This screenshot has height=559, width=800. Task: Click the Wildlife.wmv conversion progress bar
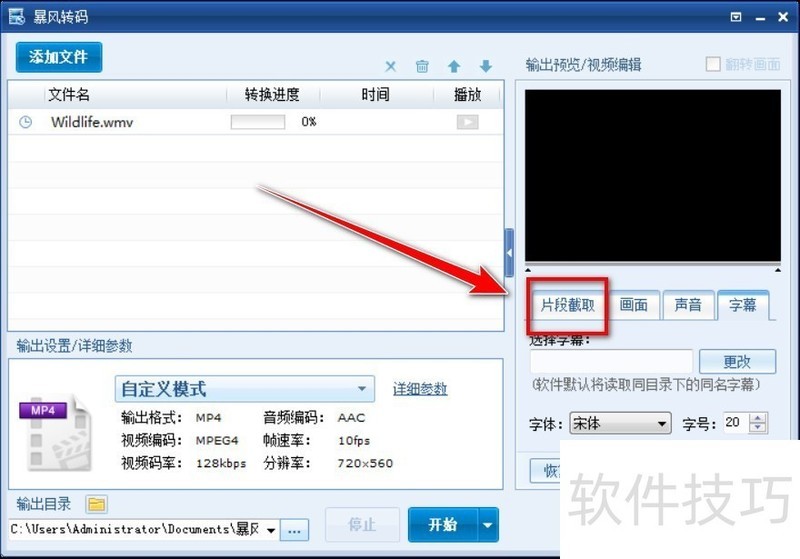pyautogui.click(x=258, y=122)
